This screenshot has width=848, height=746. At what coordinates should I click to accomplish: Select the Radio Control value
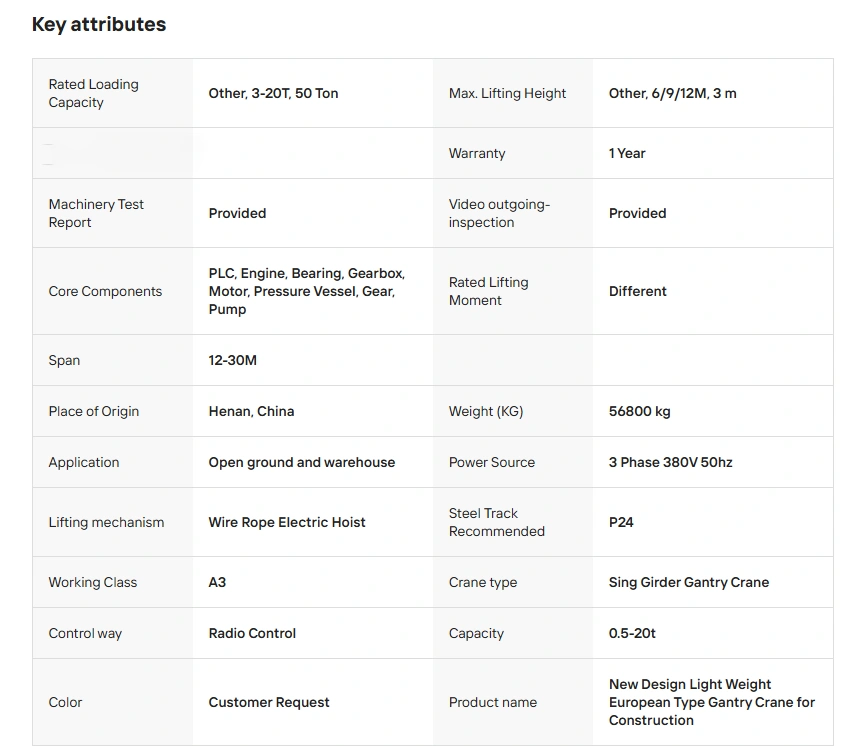coord(252,633)
